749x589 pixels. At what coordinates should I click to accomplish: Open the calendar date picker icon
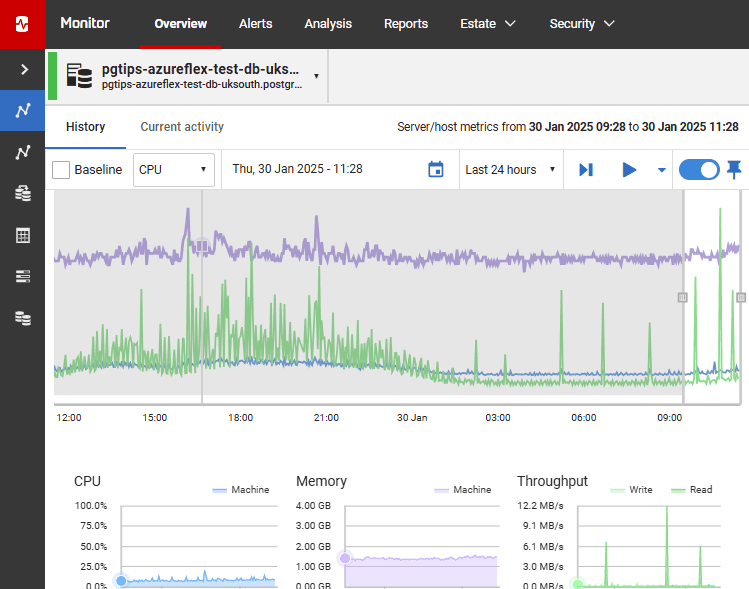[x=436, y=169]
